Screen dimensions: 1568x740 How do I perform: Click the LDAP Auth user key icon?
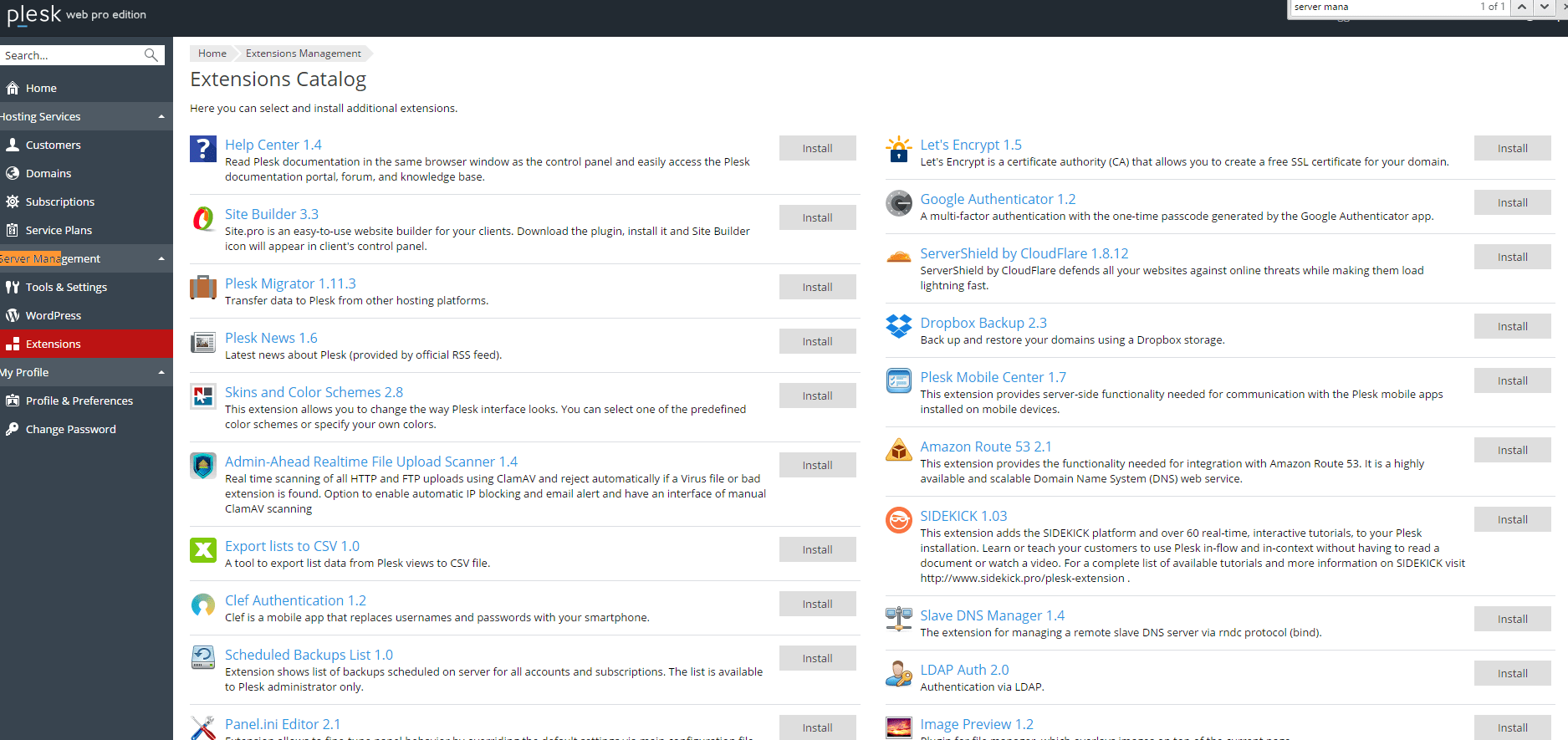point(899,674)
